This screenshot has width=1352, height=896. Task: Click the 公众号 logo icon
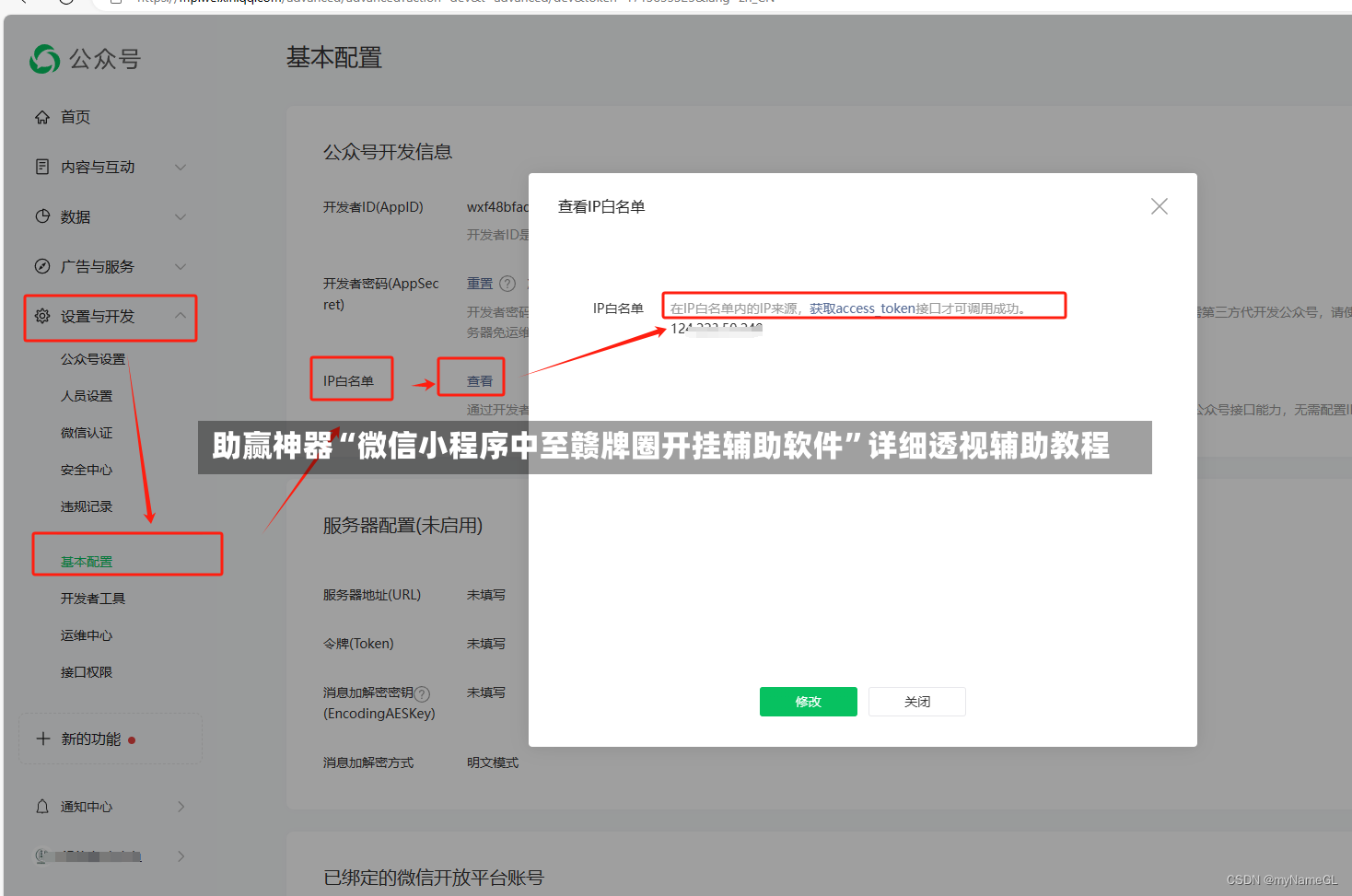44,59
